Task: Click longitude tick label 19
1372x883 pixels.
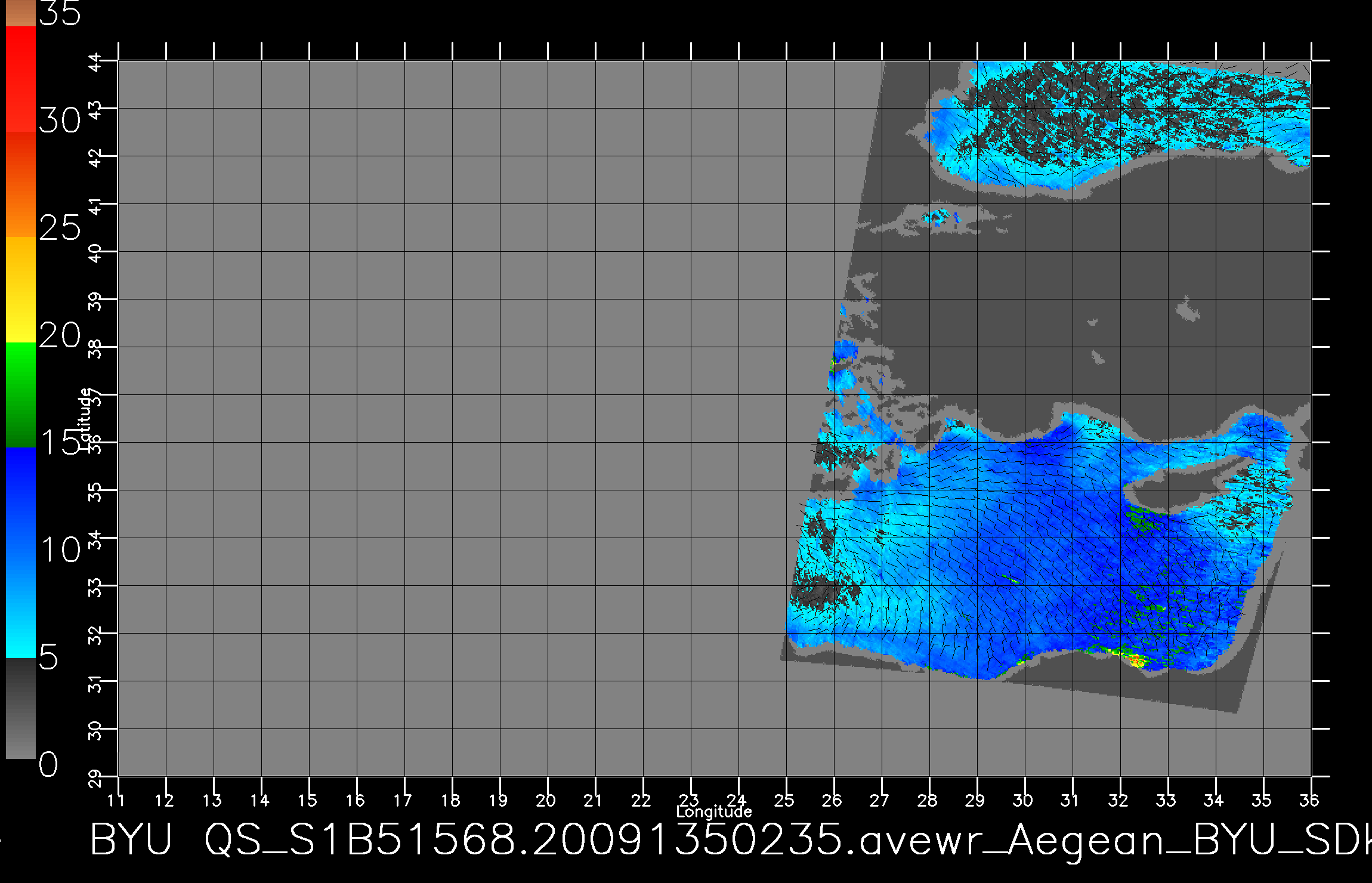Action: (498, 800)
